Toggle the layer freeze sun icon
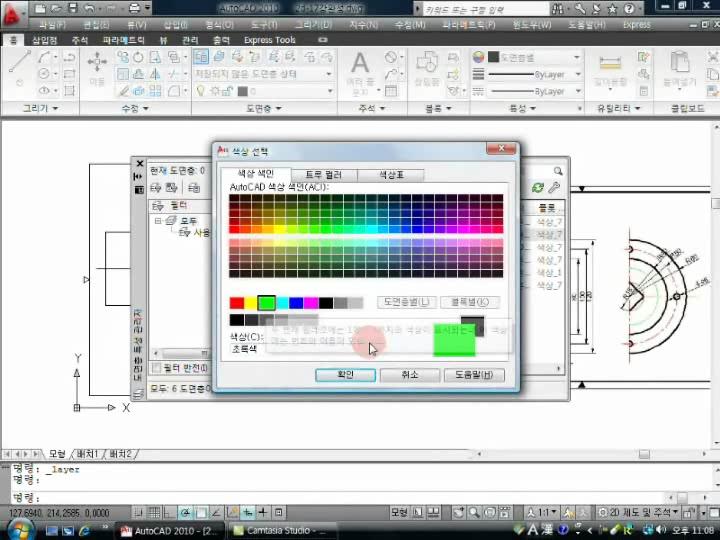The height and width of the screenshot is (540, 720). point(214,91)
